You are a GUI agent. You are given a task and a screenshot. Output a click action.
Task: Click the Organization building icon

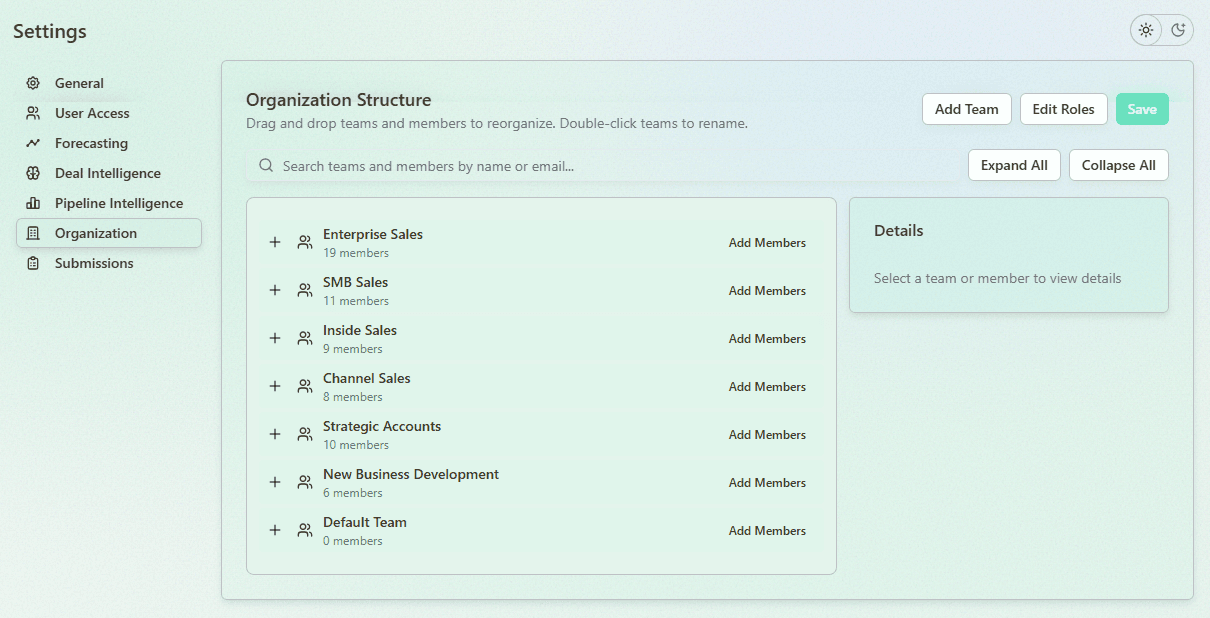(33, 233)
